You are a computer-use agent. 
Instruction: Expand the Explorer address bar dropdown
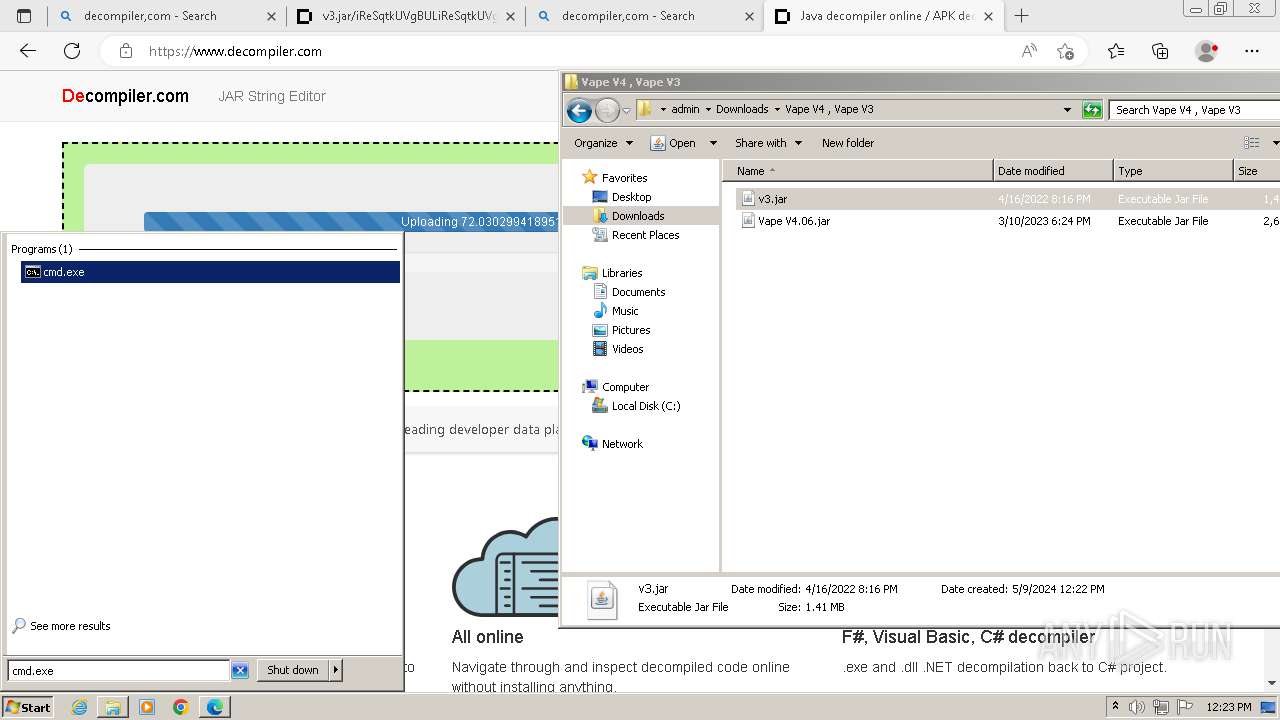click(1067, 110)
